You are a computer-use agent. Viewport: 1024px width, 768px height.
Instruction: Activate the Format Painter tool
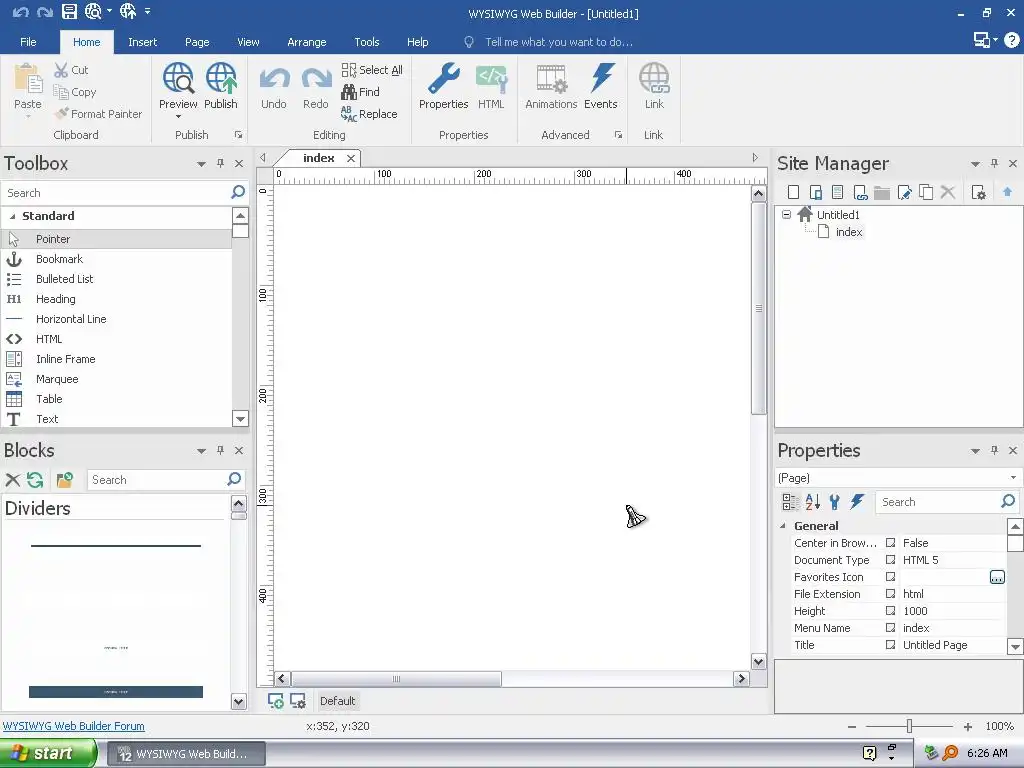(x=99, y=114)
